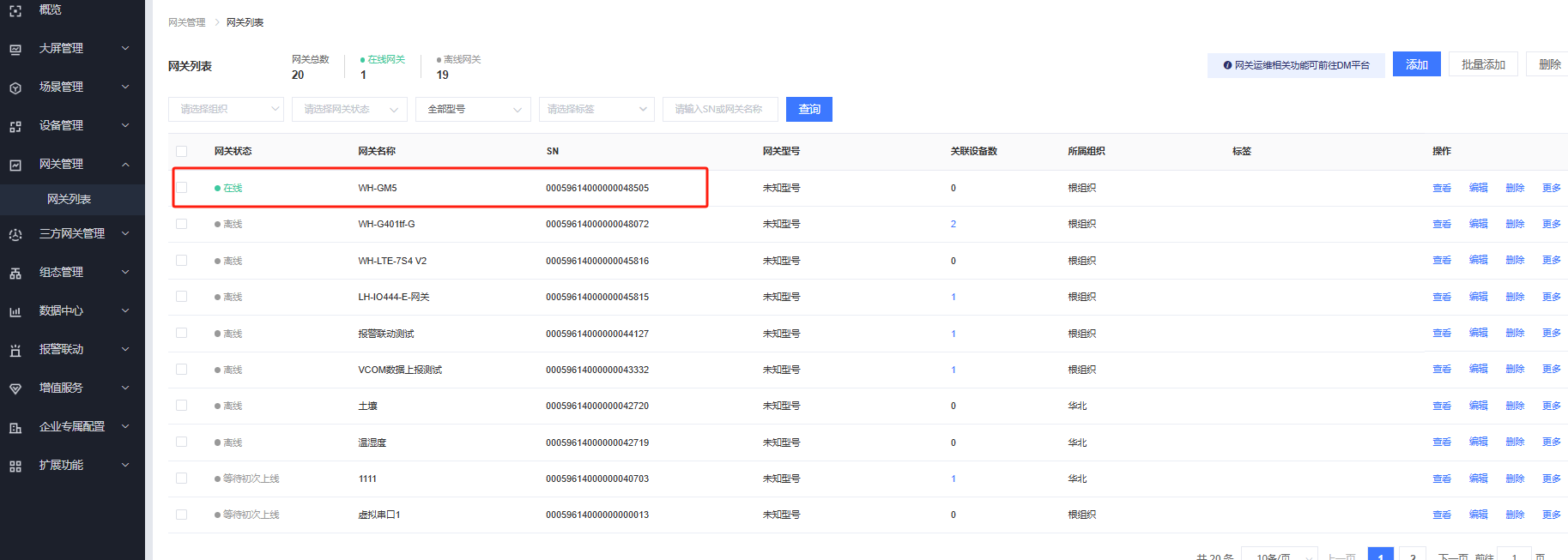Click the SN or gateway name search field
Screen dimensions: 1568x560
tap(719, 109)
